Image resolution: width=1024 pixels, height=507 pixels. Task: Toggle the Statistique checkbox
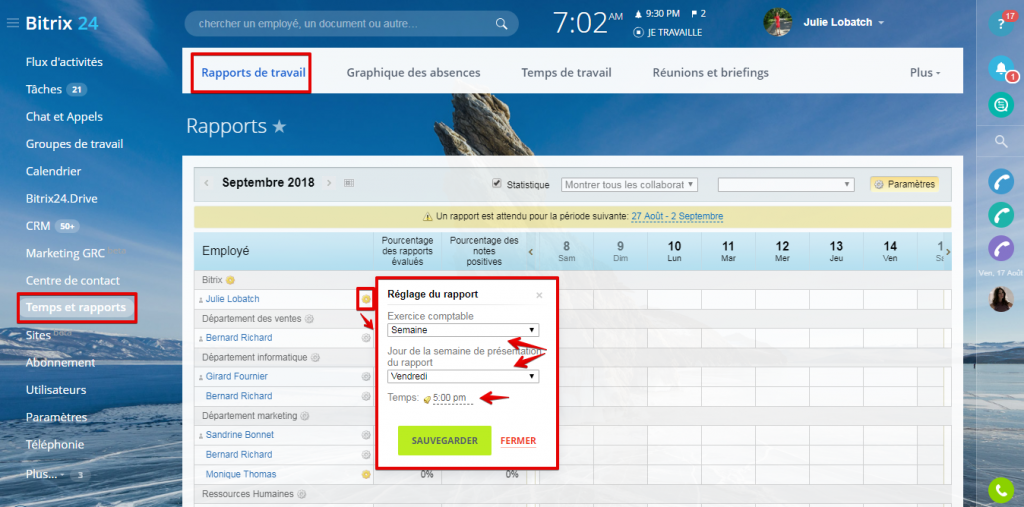[496, 184]
